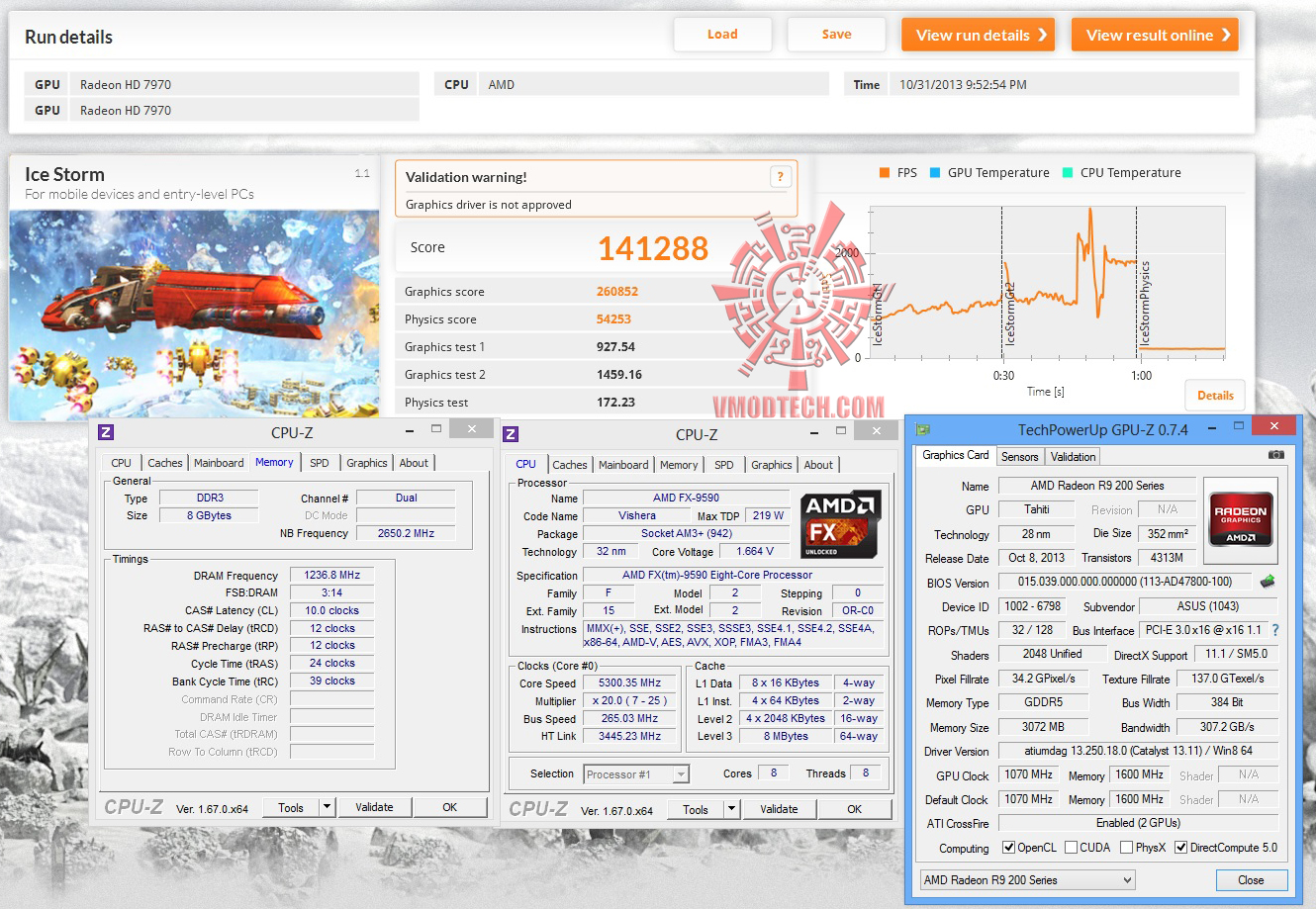Click the NB Frequency value 2650.2 MHz
The height and width of the screenshot is (909, 1316).
point(406,533)
